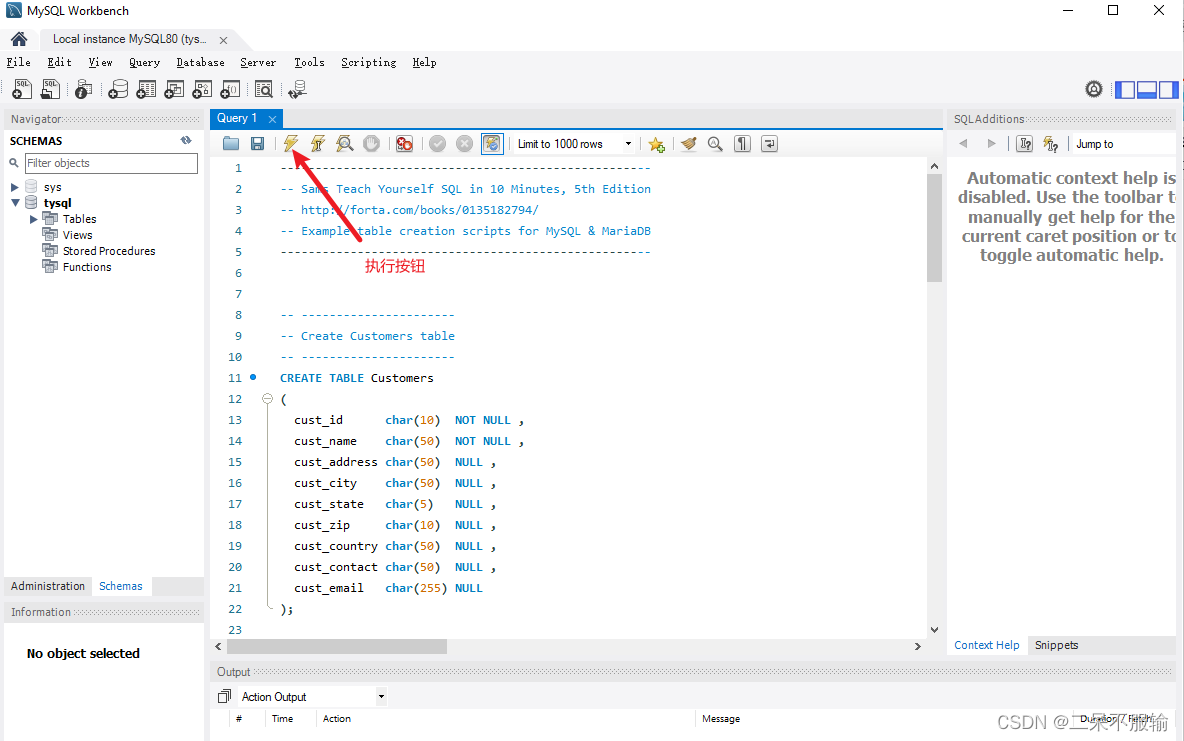Switch to the Snippets tab
Screen dimensions: 1184x741
[1056, 645]
